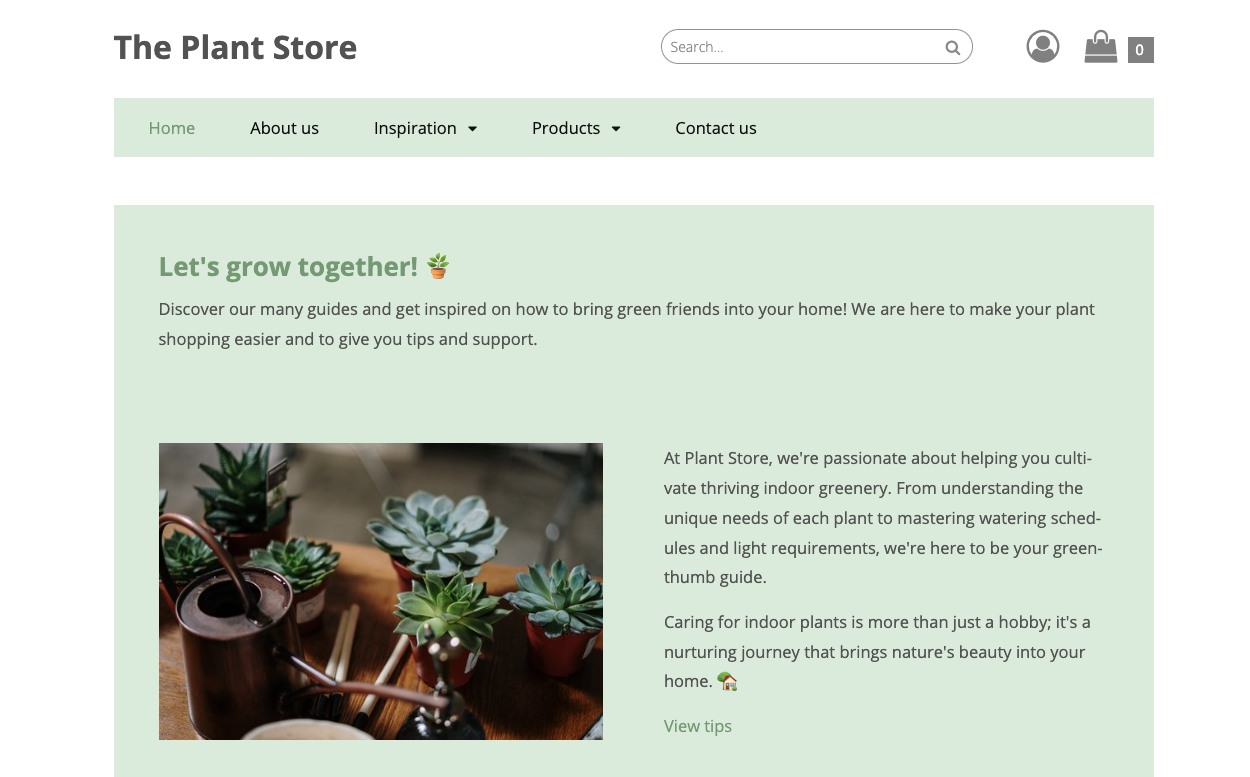The height and width of the screenshot is (777, 1250).
Task: Click the chevron arrow next to Inspiration
Action: tap(472, 128)
